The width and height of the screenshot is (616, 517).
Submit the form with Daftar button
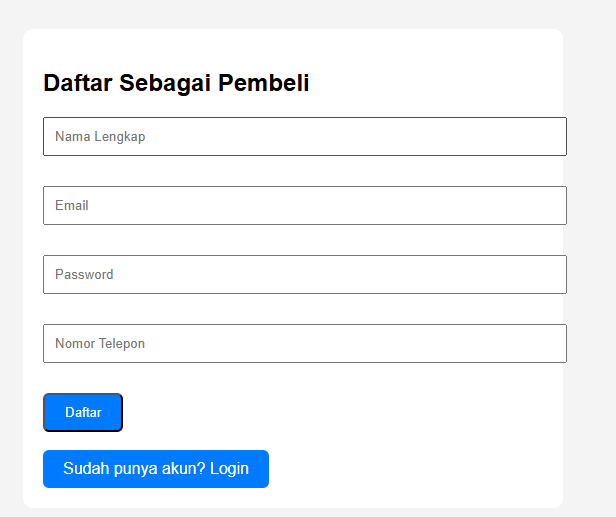pos(83,412)
